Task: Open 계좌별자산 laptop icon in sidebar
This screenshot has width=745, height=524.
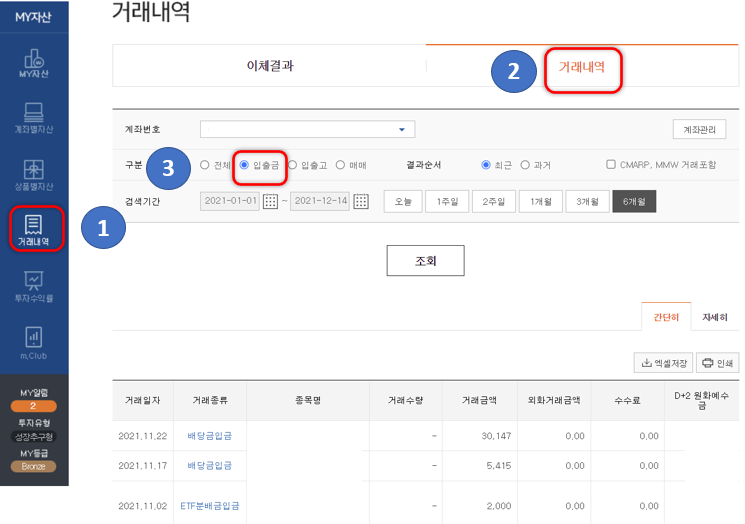Action: click(34, 118)
